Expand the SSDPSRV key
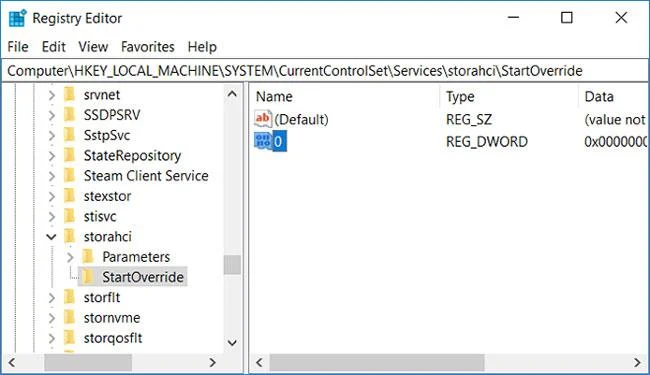Viewport: 650px width, 375px height. point(51,115)
